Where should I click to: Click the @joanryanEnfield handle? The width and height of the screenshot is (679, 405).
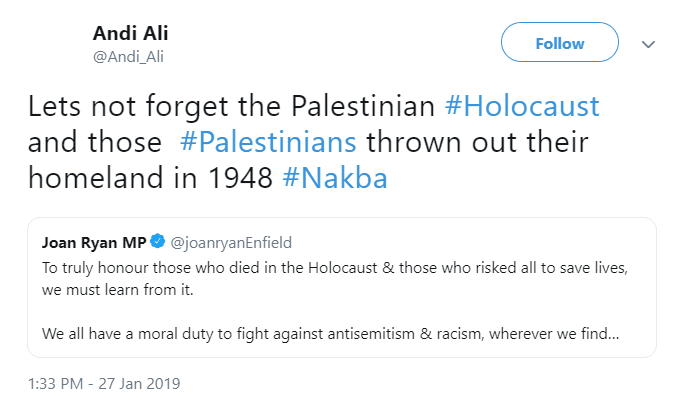231,243
